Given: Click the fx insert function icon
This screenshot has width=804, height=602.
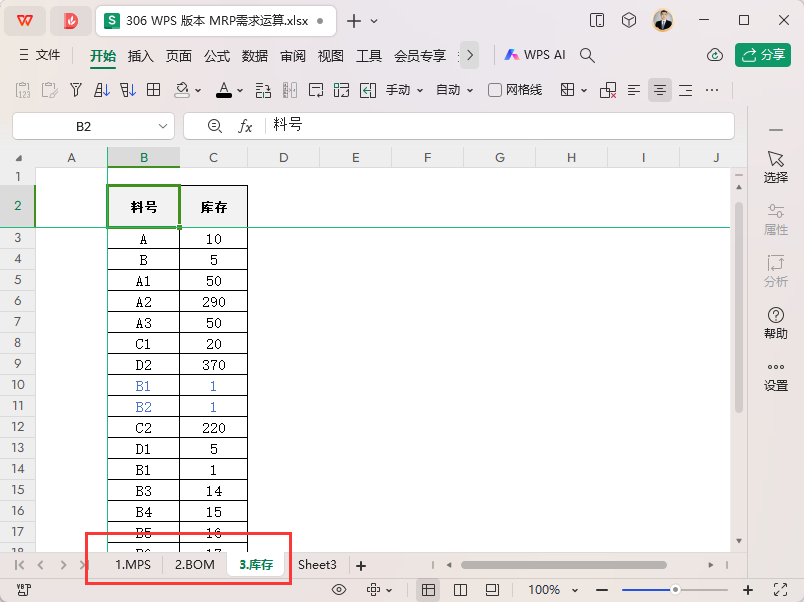Looking at the screenshot, I should click(245, 126).
